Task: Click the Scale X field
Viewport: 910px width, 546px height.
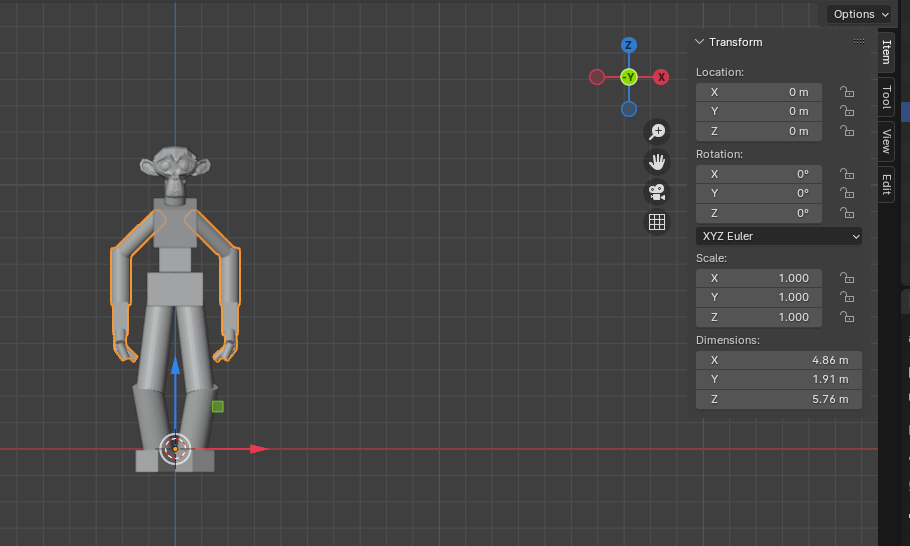Action: pyautogui.click(x=759, y=278)
